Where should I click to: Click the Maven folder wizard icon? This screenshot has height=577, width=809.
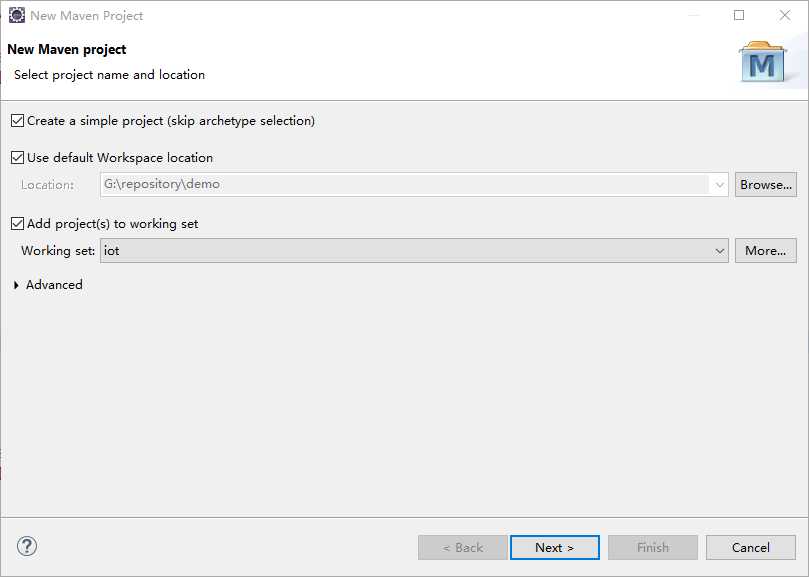762,62
